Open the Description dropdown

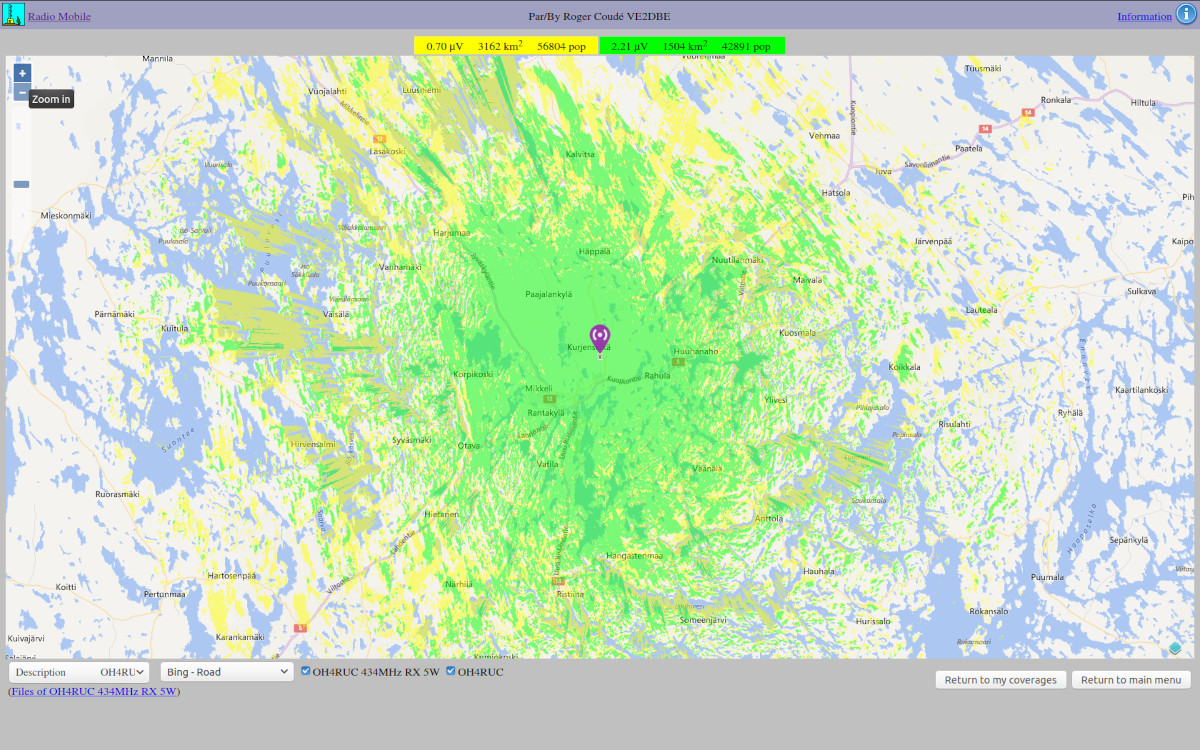tap(79, 672)
